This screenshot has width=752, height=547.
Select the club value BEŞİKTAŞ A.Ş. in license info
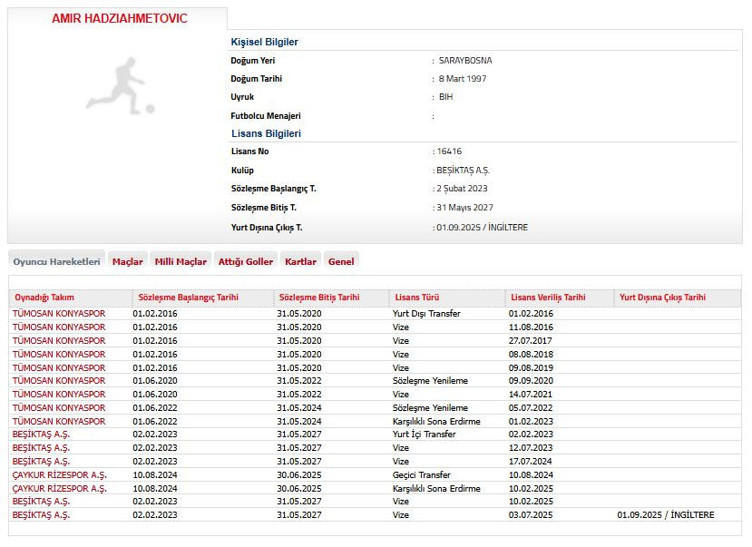click(463, 171)
